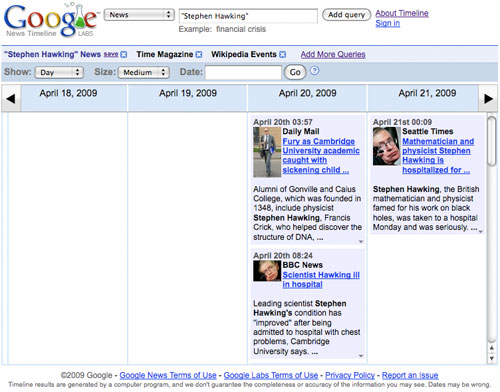Open the Privacy Policy link
The height and width of the screenshot is (392, 500).
point(350,375)
